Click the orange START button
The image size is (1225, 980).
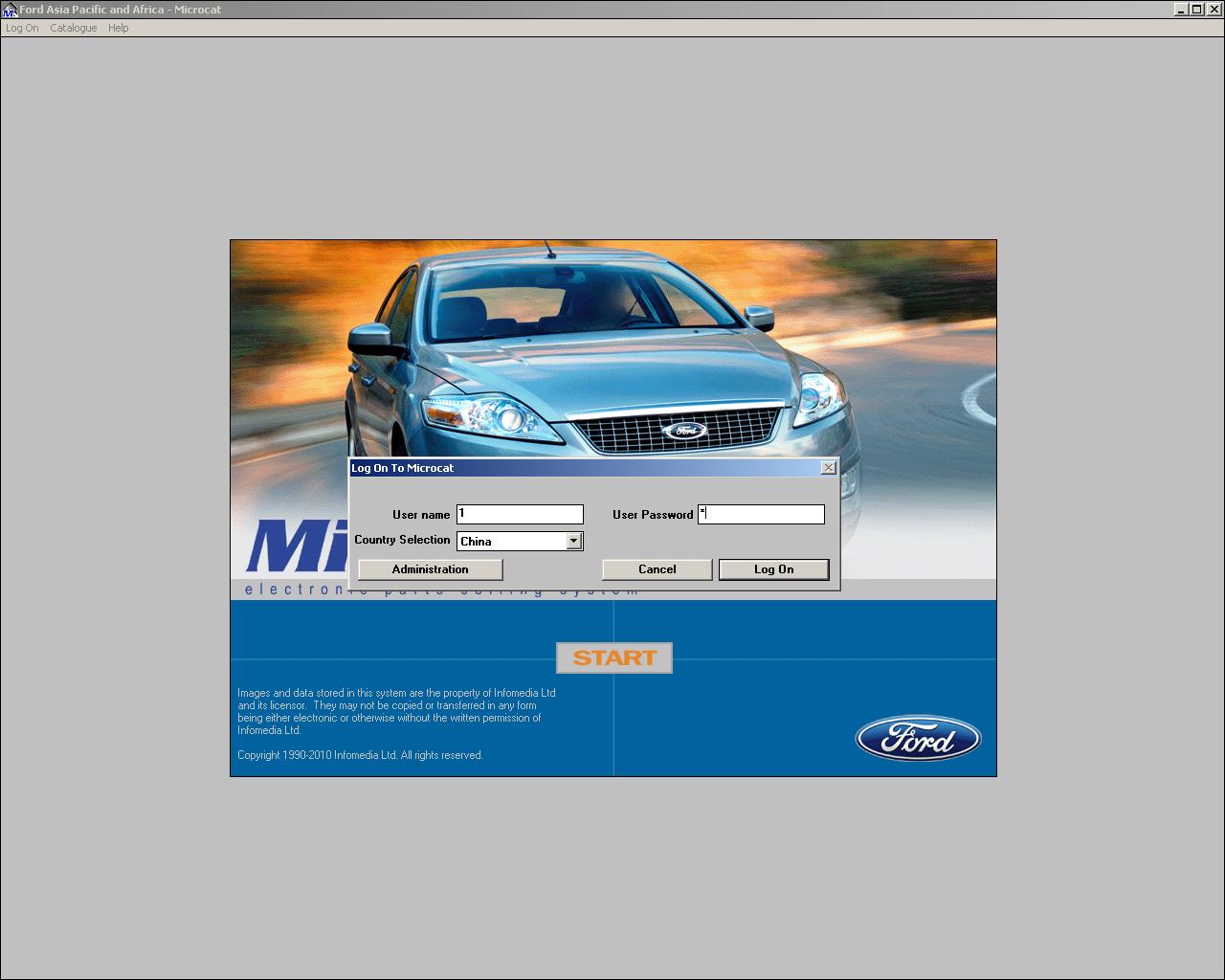(614, 657)
